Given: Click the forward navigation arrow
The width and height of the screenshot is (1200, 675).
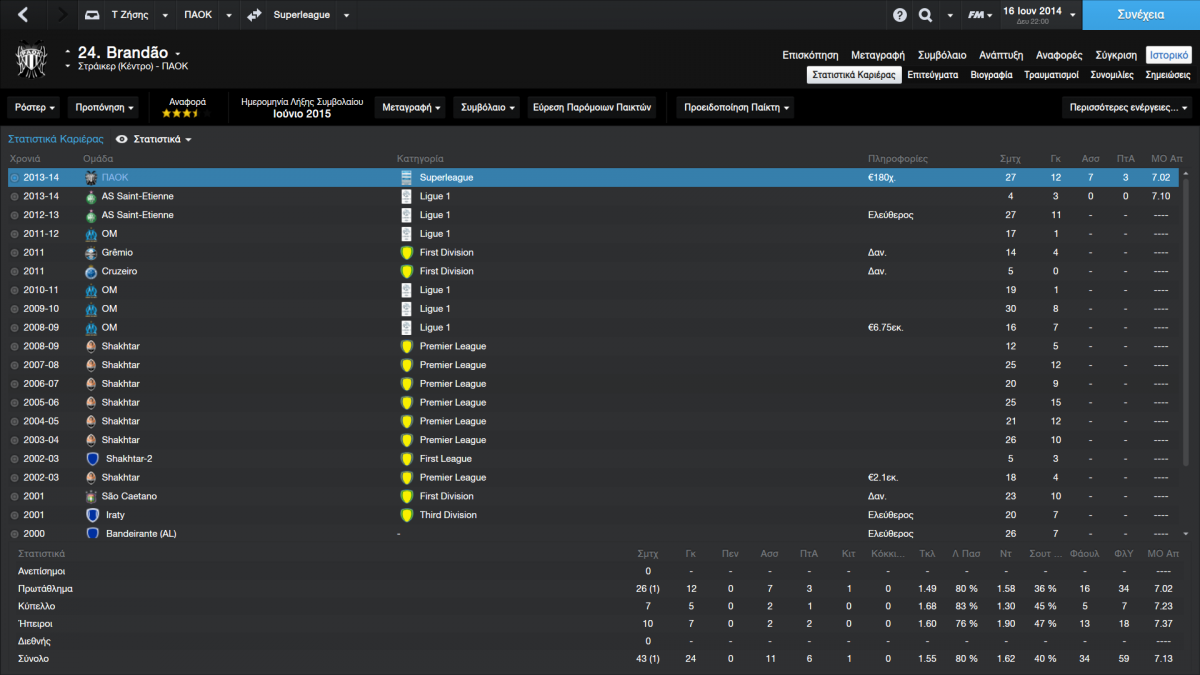Looking at the screenshot, I should 61,15.
